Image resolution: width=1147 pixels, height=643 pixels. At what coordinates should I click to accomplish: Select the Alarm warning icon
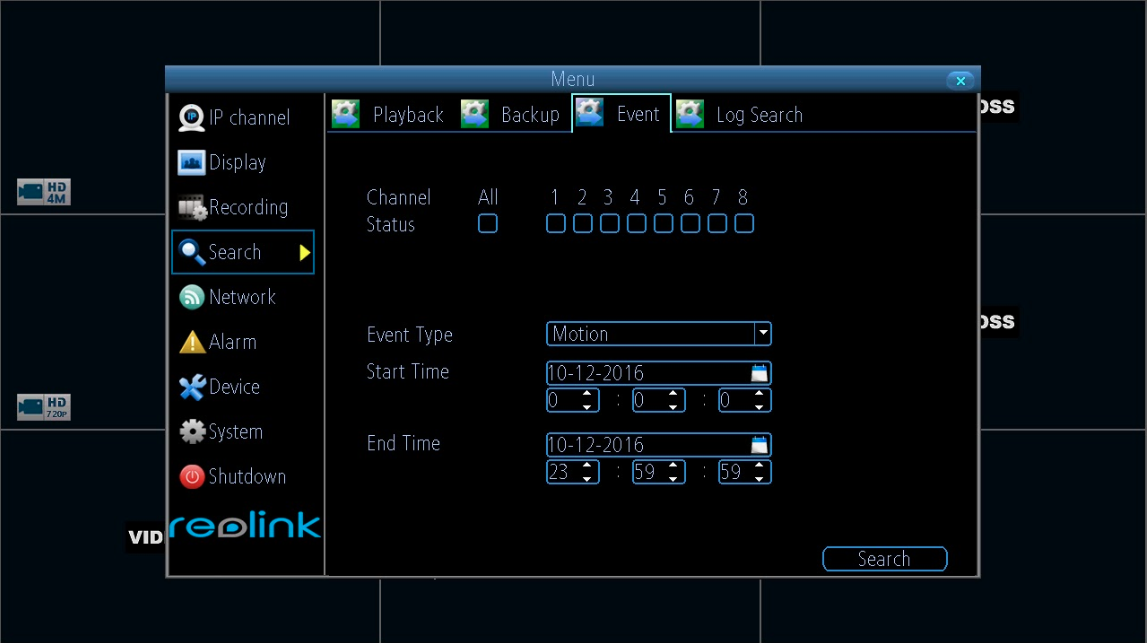coord(192,341)
